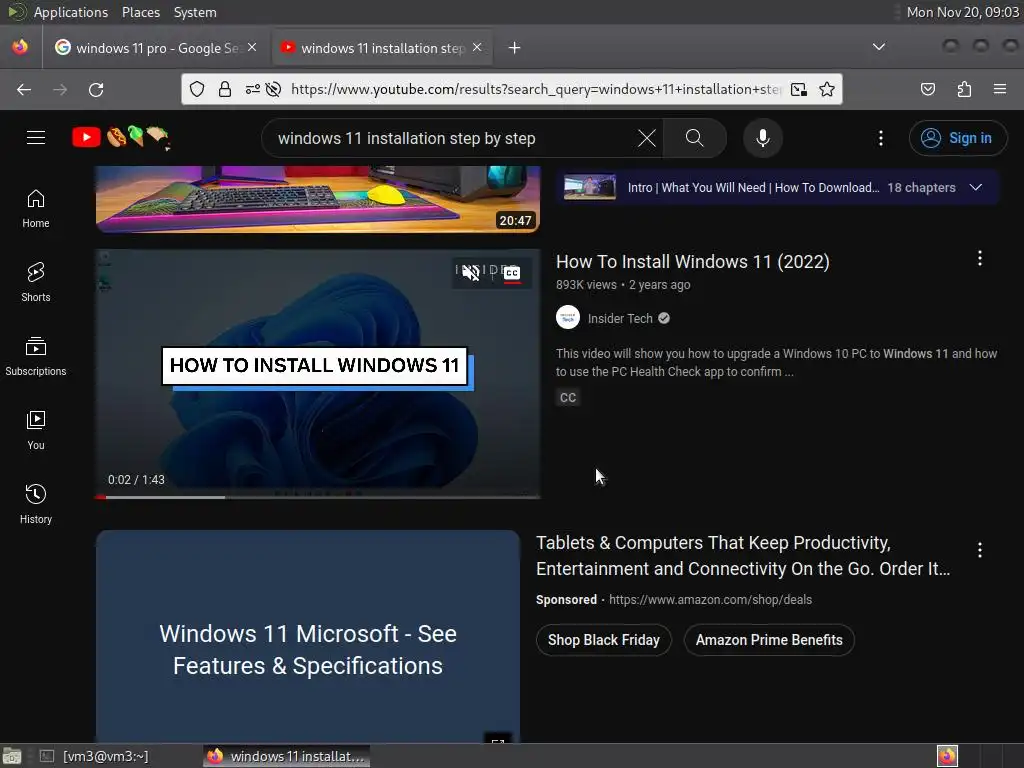
Task: Open a new browser tab
Action: pos(515,48)
